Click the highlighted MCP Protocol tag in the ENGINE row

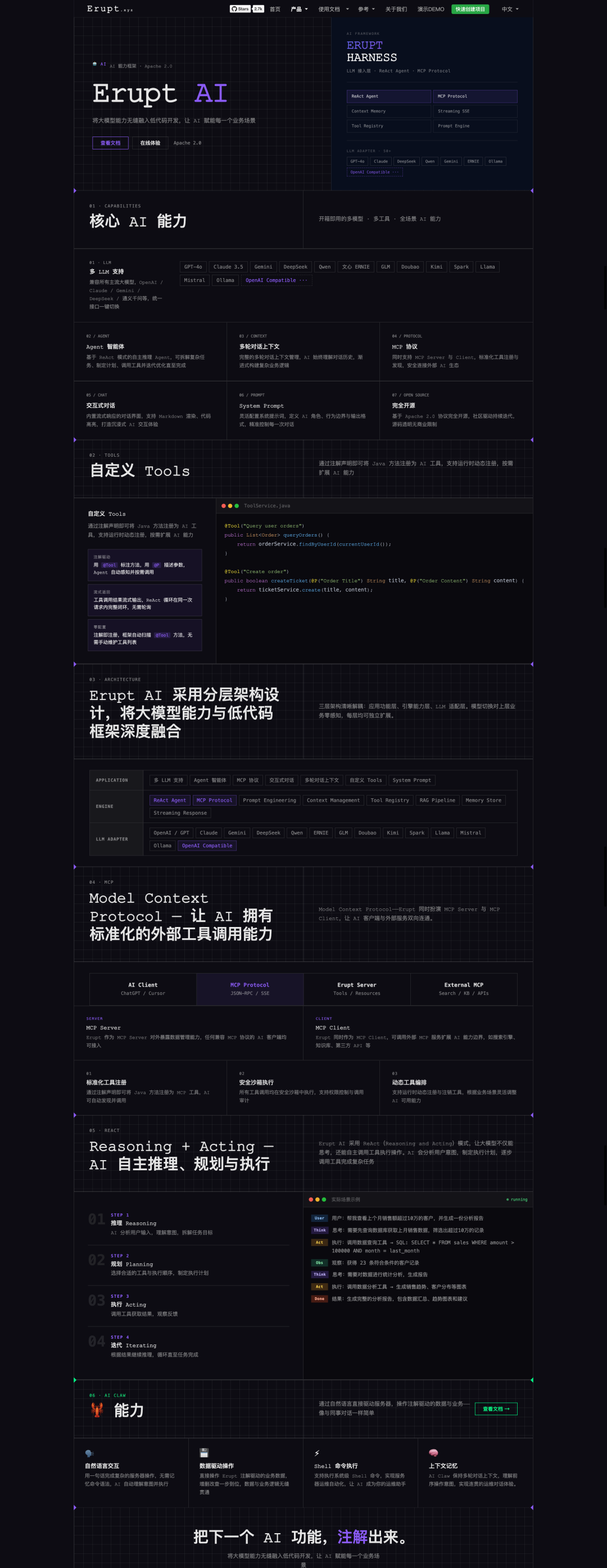point(214,800)
